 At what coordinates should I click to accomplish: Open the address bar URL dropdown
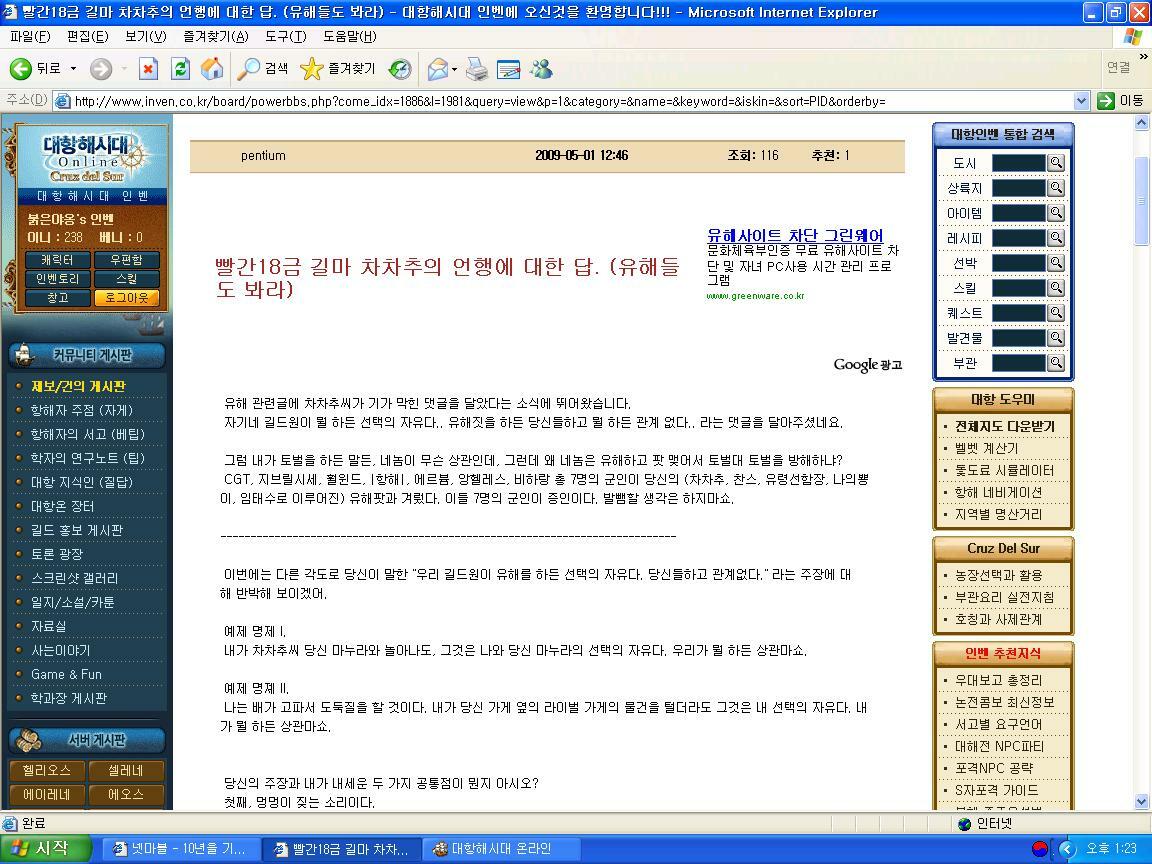1081,101
